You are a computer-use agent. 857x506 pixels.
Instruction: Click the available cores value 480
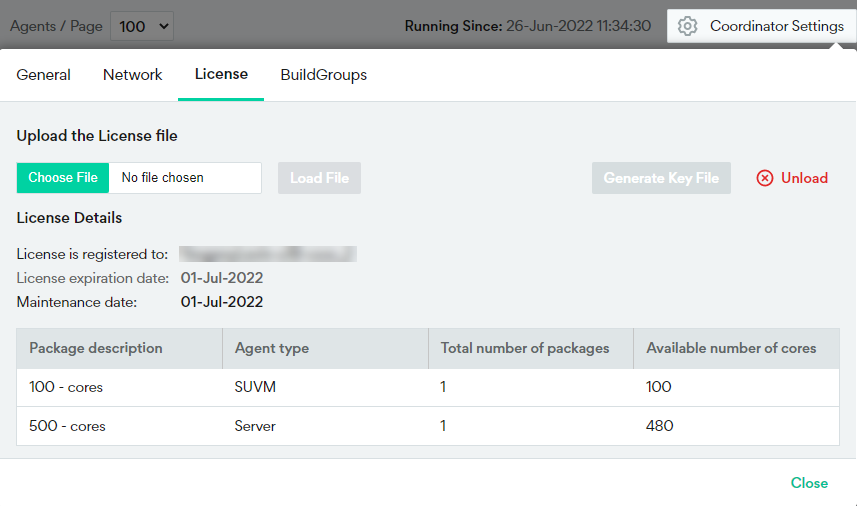pyautogui.click(x=660, y=426)
